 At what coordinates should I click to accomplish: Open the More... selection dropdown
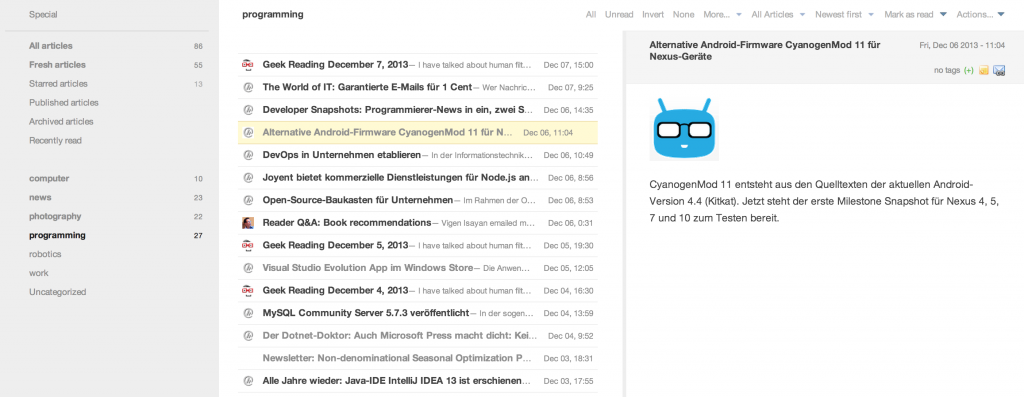[x=722, y=14]
